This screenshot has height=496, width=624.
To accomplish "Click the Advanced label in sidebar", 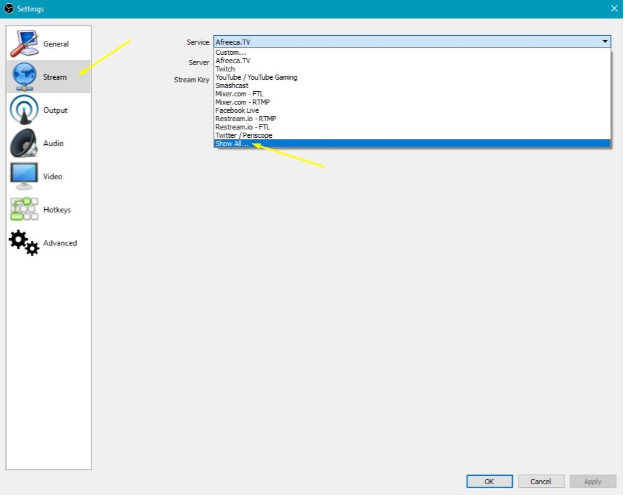I will pos(60,243).
